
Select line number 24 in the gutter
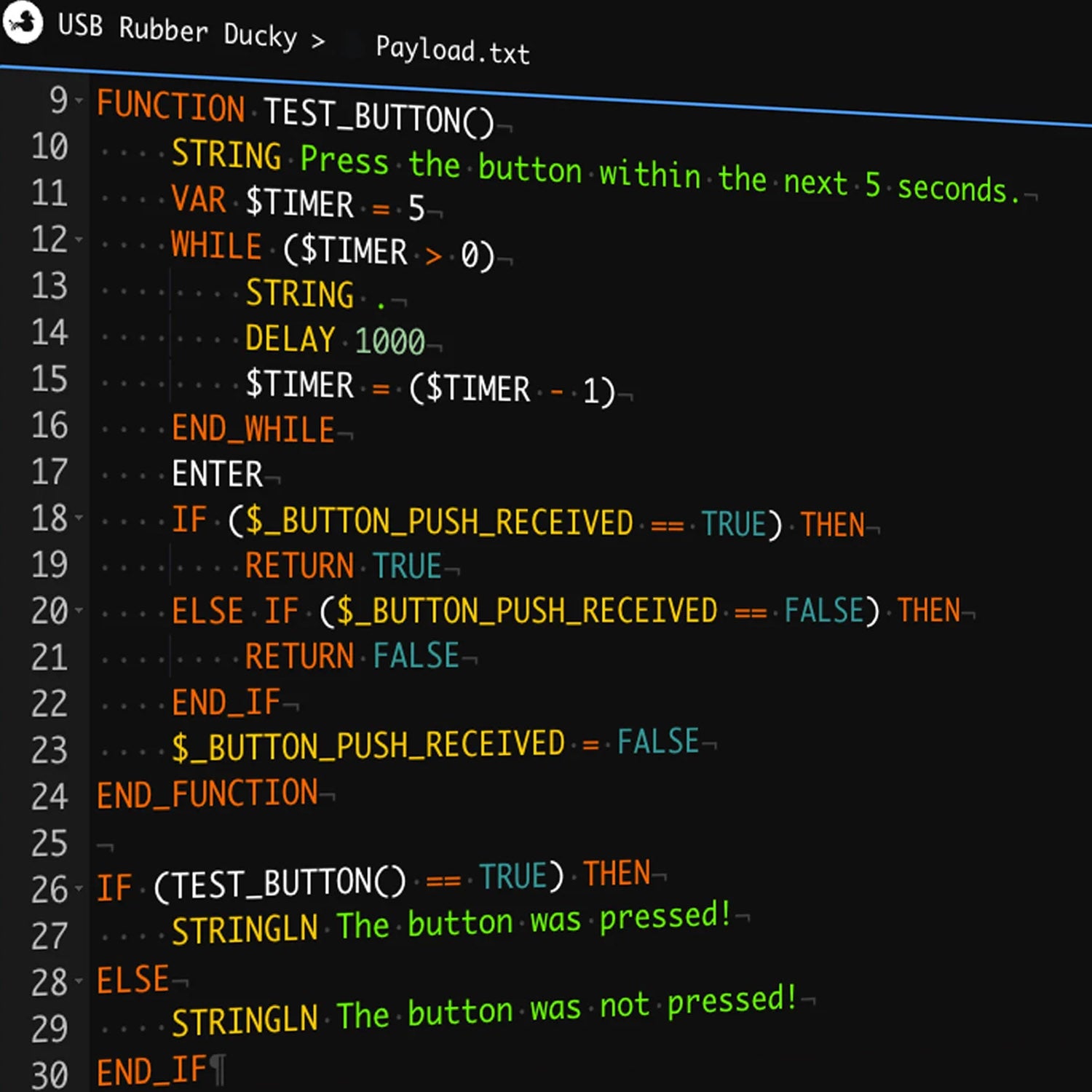[x=49, y=796]
